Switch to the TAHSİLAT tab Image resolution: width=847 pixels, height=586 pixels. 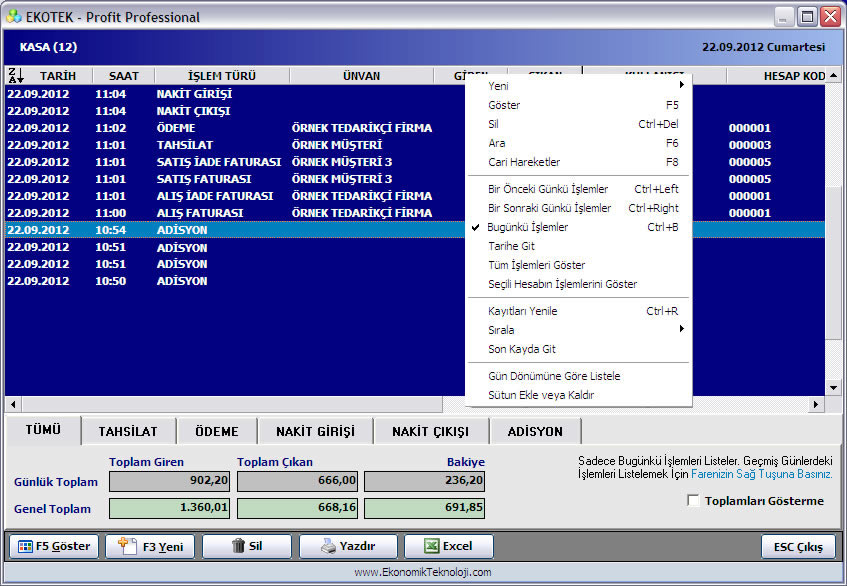pos(129,432)
